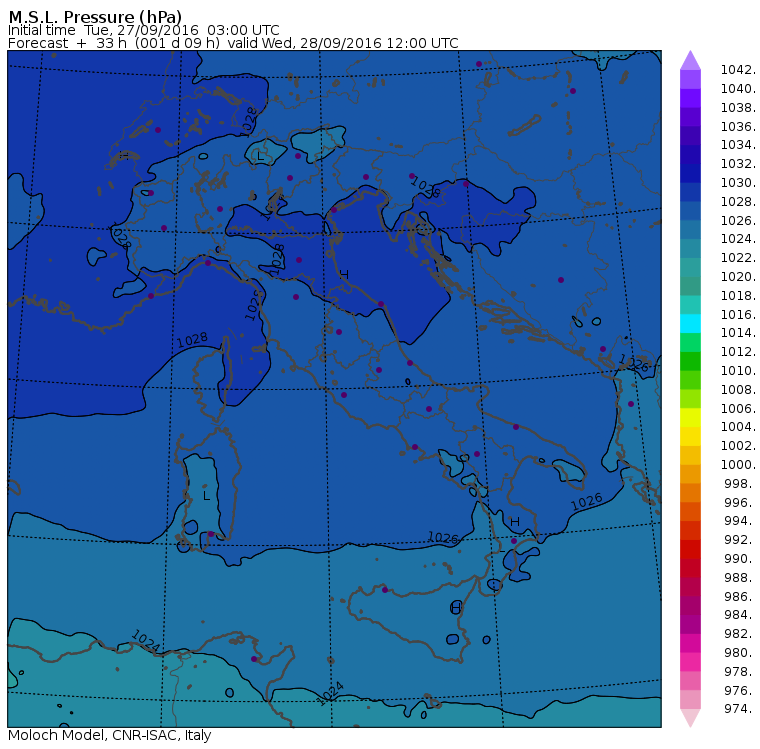760x749 pixels.
Task: Pick the pure red swatch above 990
Action: [690, 549]
